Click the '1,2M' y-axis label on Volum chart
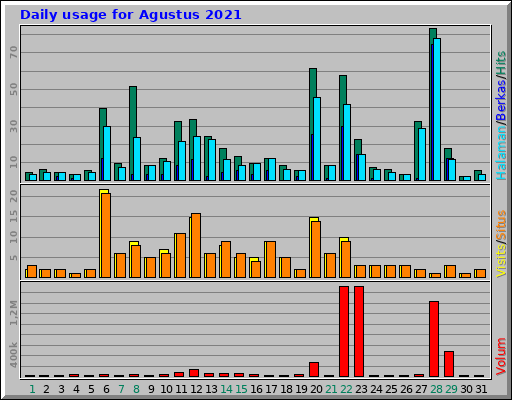 click(13, 313)
